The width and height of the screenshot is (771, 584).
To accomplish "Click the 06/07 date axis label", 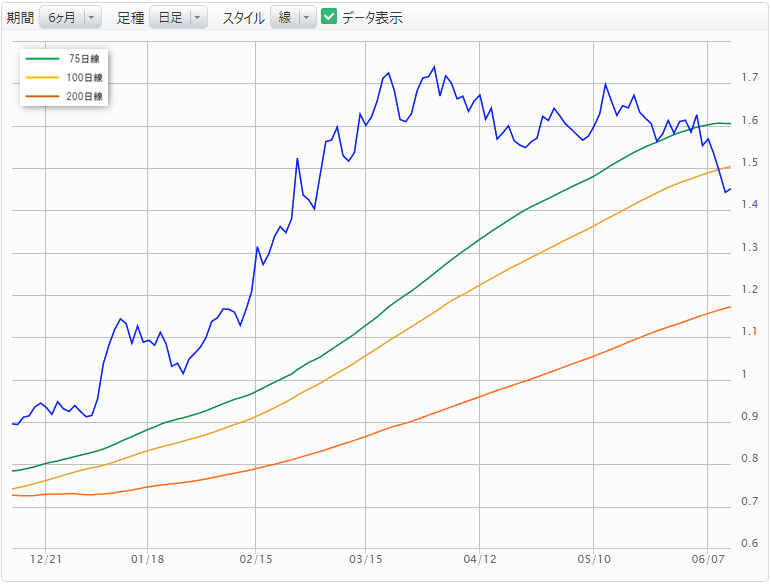I will [708, 559].
